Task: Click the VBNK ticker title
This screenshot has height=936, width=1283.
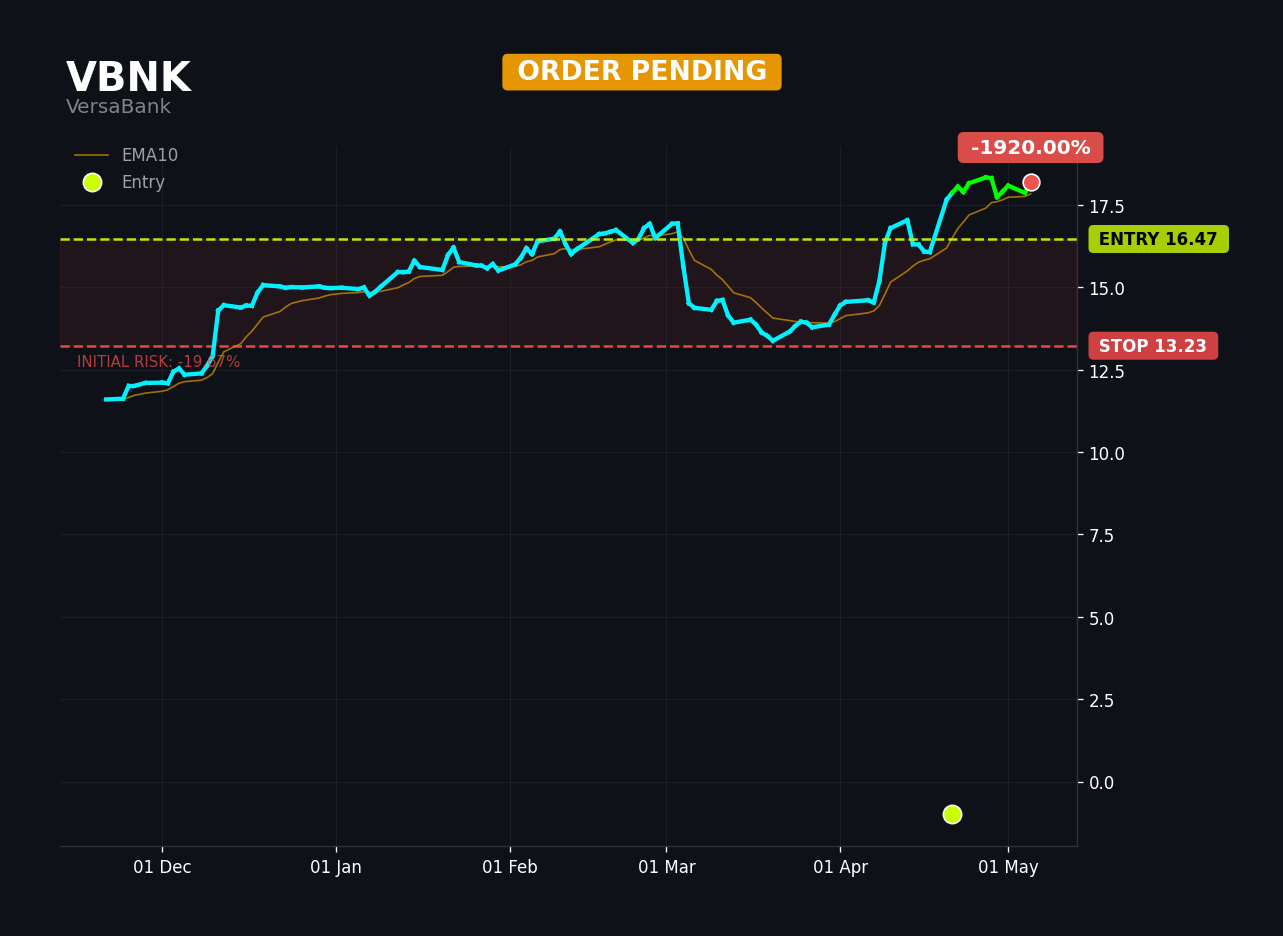Action: 128,79
